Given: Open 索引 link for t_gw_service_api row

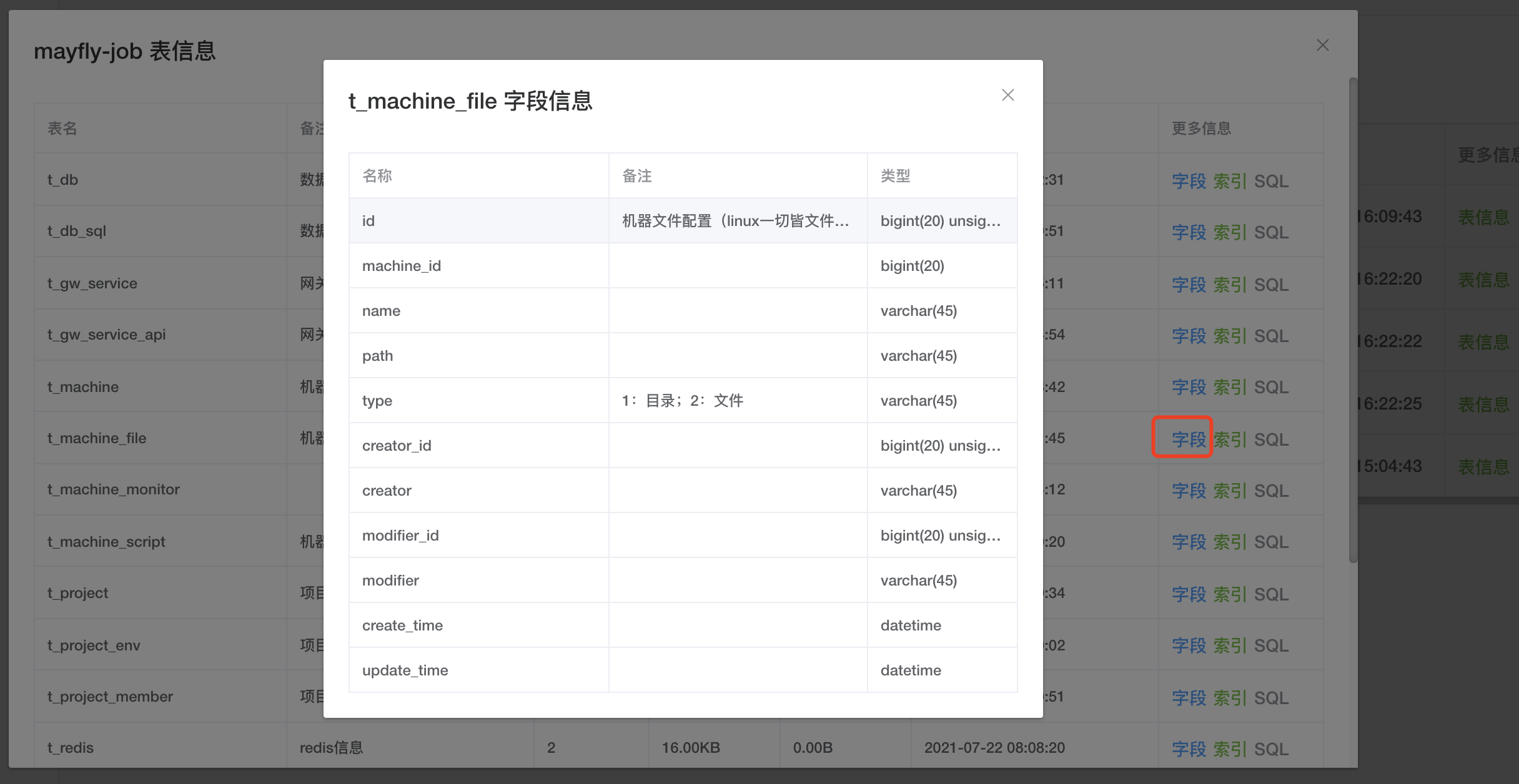Looking at the screenshot, I should pos(1230,336).
